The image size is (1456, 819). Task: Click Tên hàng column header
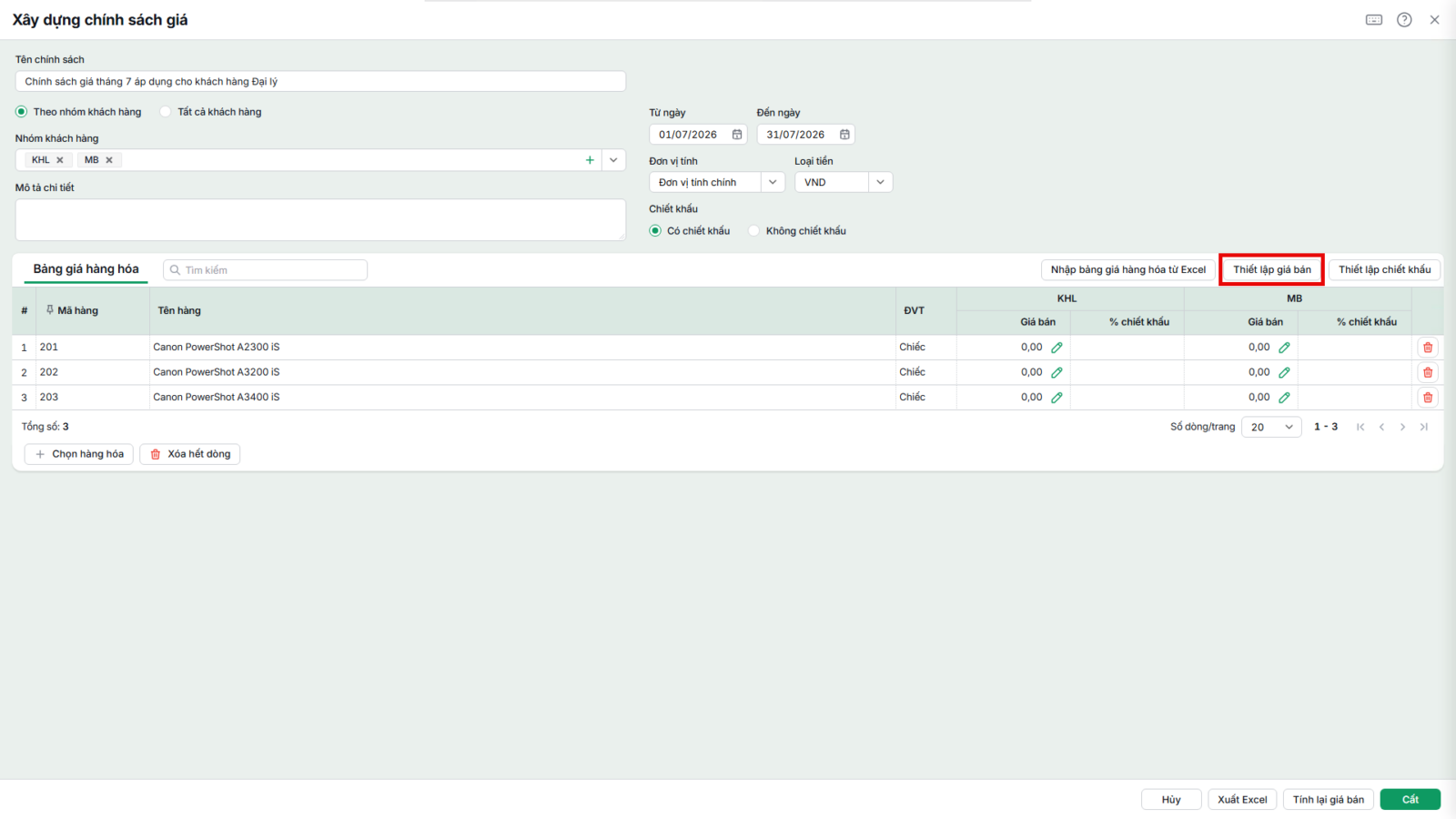[x=522, y=311]
